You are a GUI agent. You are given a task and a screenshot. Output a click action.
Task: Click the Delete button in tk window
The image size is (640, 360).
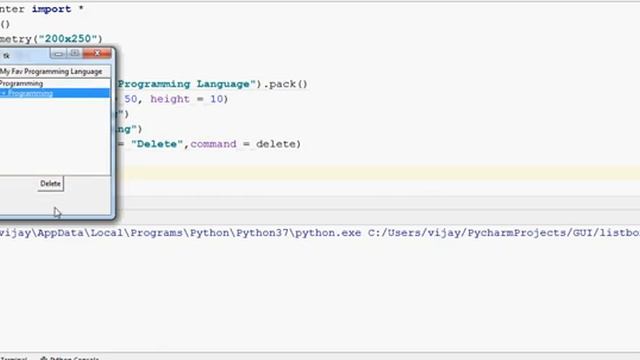(x=51, y=184)
